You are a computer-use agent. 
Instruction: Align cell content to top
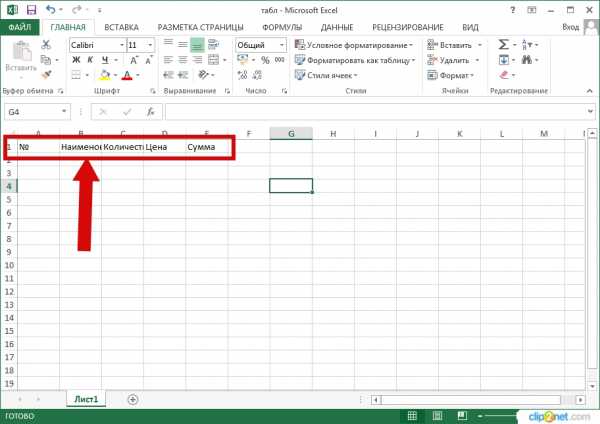click(x=168, y=44)
